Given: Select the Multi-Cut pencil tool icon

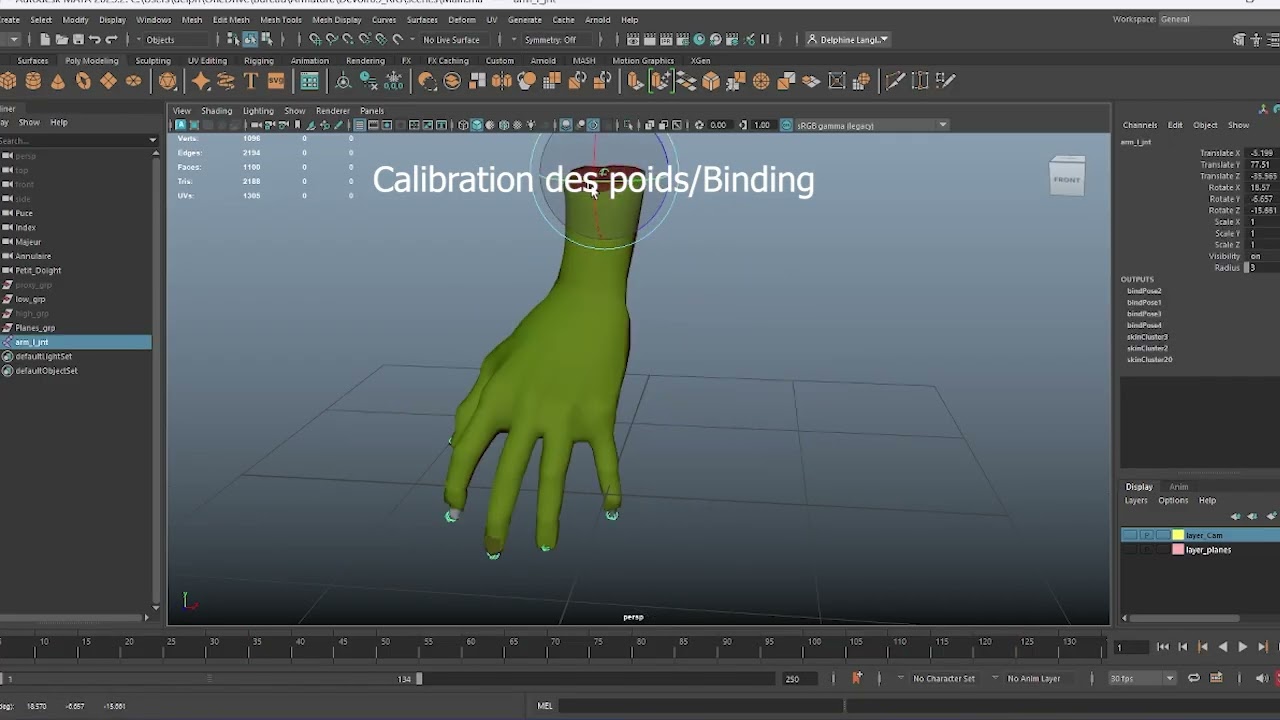Looking at the screenshot, I should tap(895, 81).
